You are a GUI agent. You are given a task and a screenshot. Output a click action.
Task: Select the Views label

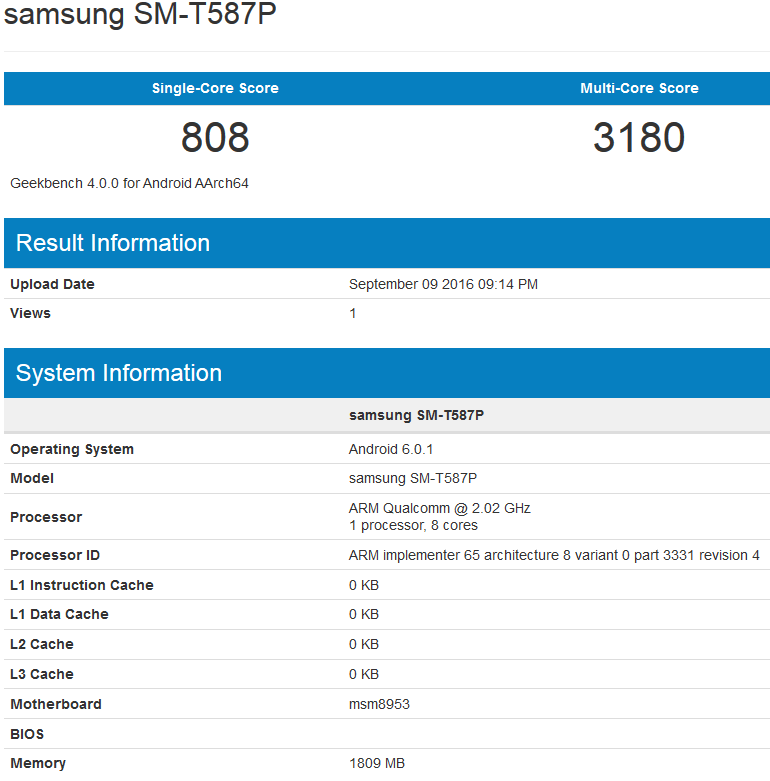pyautogui.click(x=30, y=313)
